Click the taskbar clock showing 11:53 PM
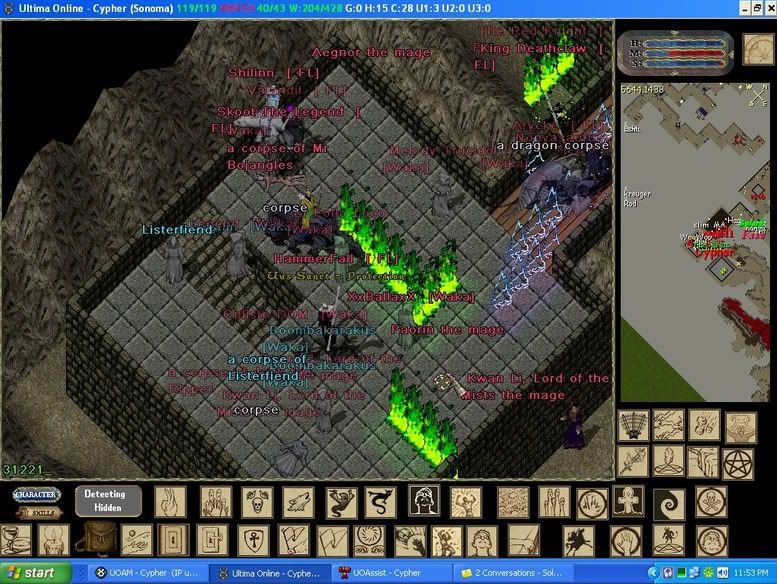Image resolution: width=777 pixels, height=584 pixels. [x=751, y=573]
